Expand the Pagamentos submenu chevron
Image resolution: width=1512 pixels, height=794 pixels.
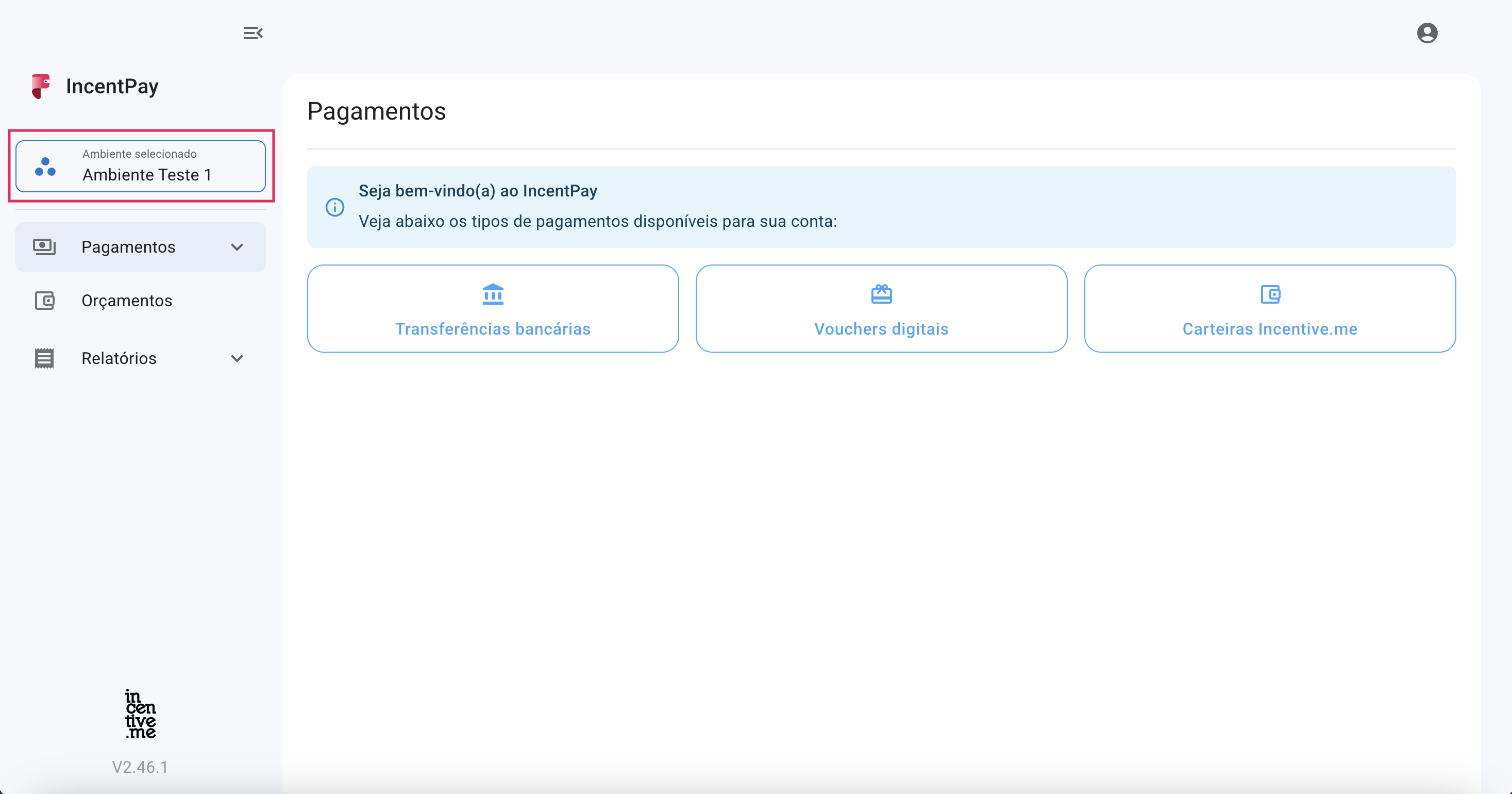point(237,247)
